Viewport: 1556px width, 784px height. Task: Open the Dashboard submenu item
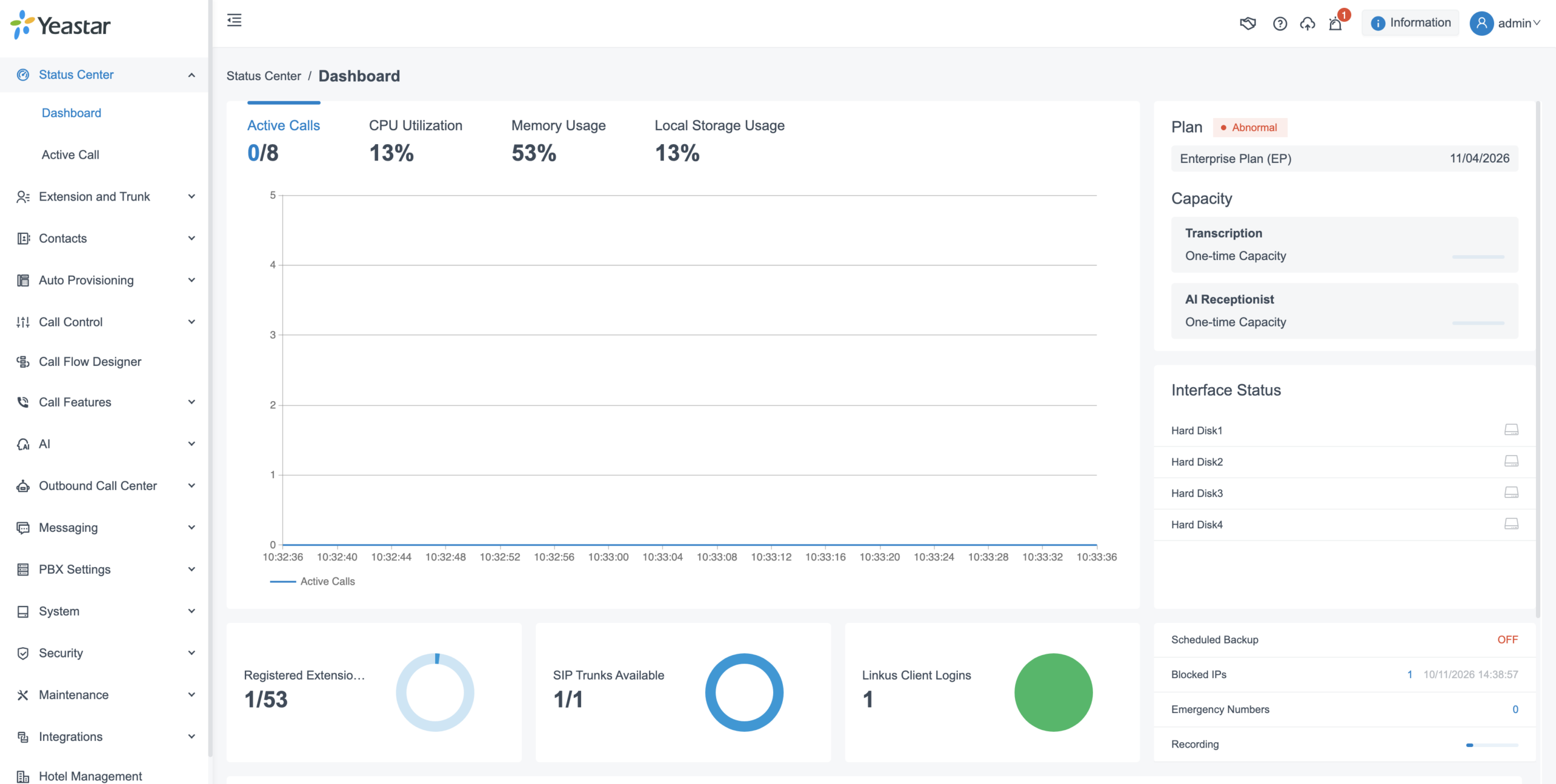coord(72,113)
